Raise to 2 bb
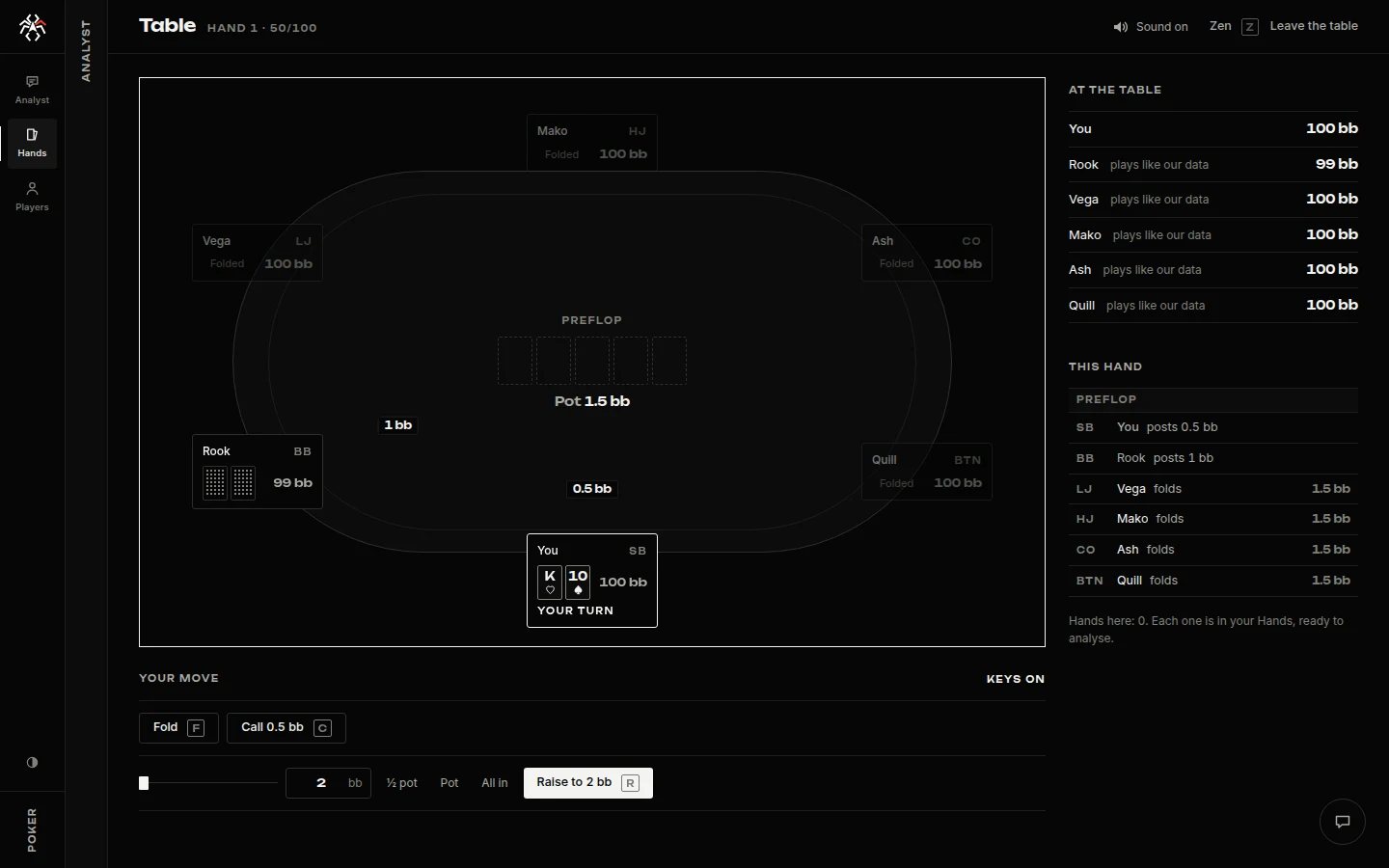 (588, 783)
